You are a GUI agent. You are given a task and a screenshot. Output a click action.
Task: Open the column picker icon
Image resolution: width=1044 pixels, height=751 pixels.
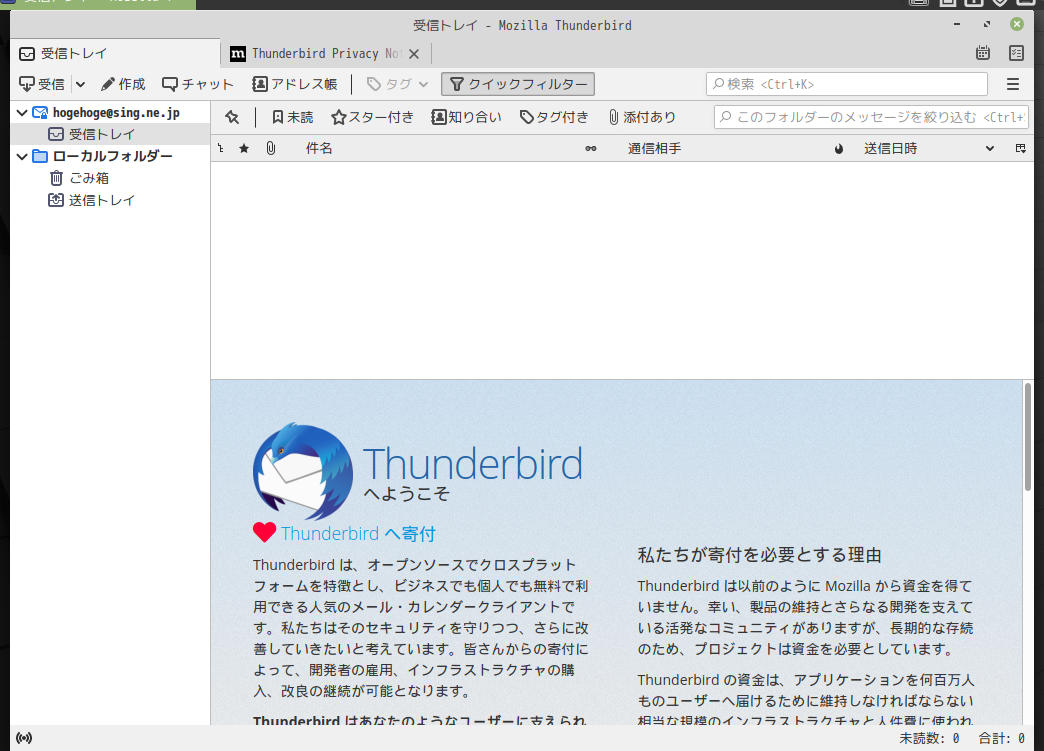(1021, 148)
